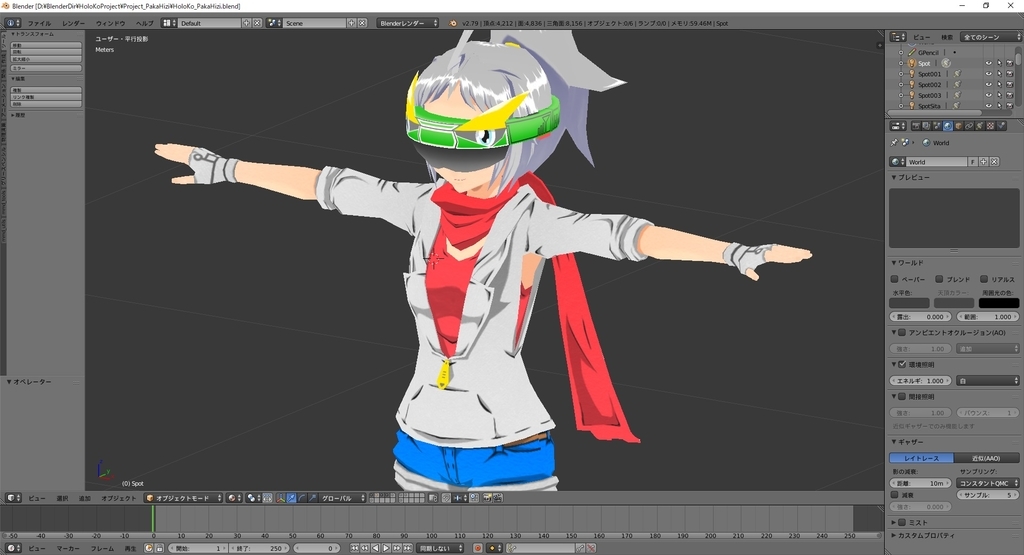
Task: Open the Texture properties tab icon
Action: tap(990, 126)
